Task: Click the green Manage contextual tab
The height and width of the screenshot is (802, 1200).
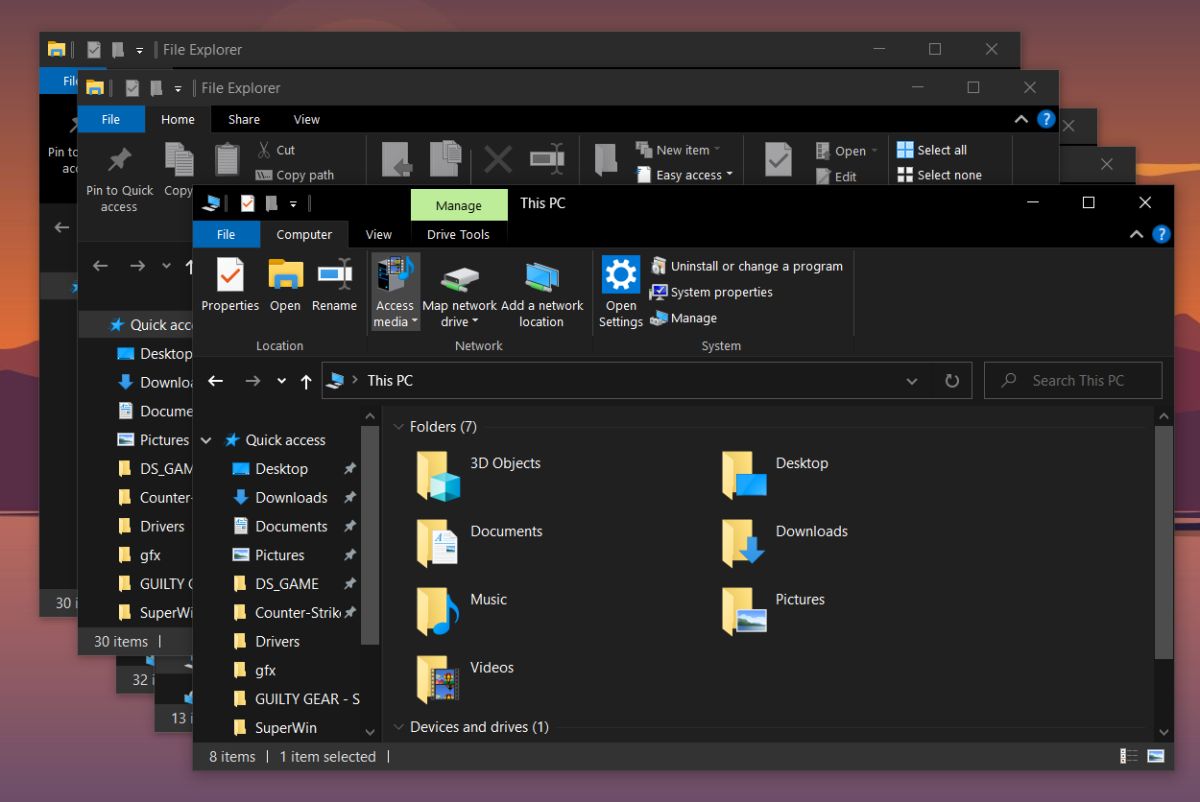Action: click(459, 205)
